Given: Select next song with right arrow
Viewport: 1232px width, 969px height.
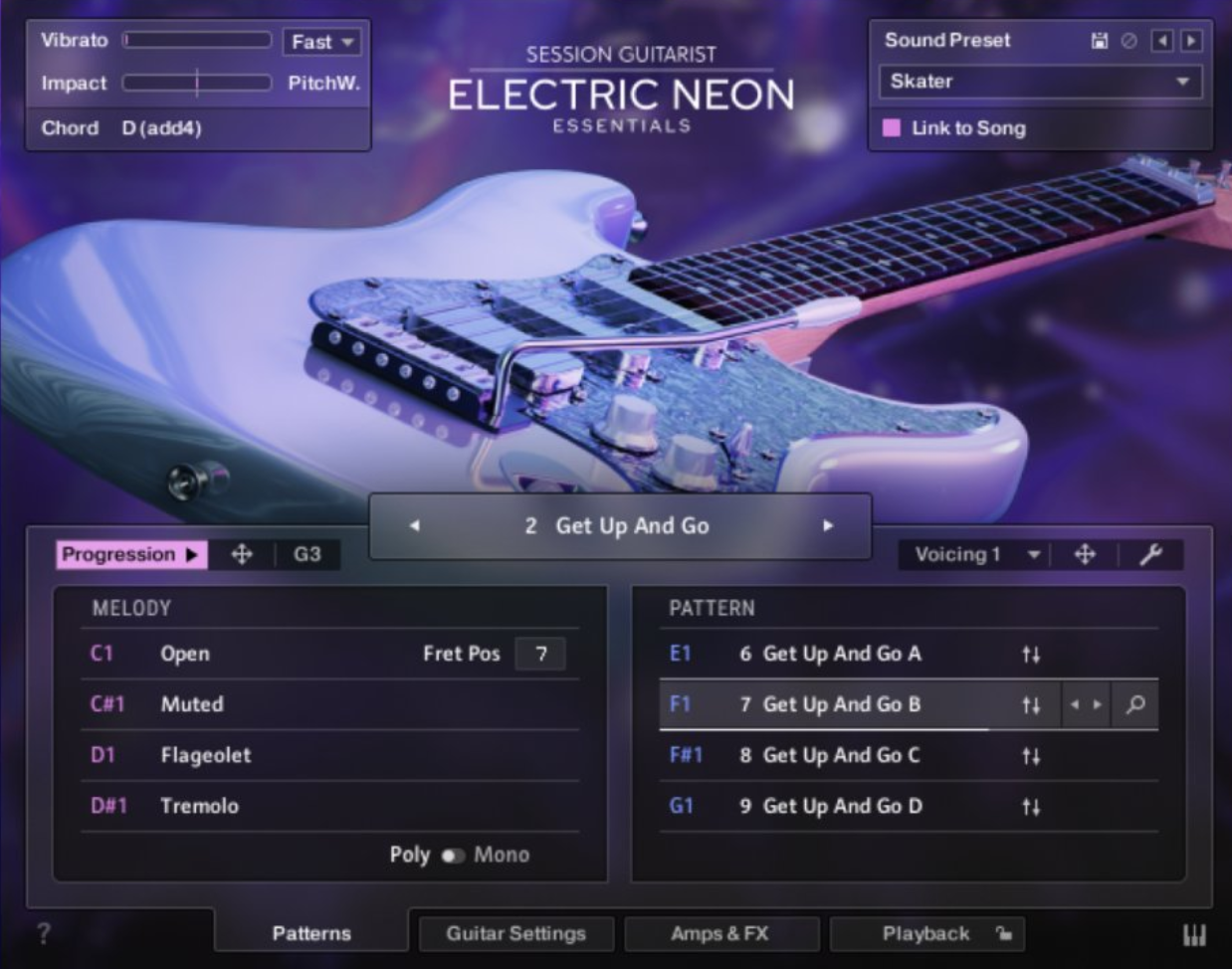Looking at the screenshot, I should (x=828, y=525).
